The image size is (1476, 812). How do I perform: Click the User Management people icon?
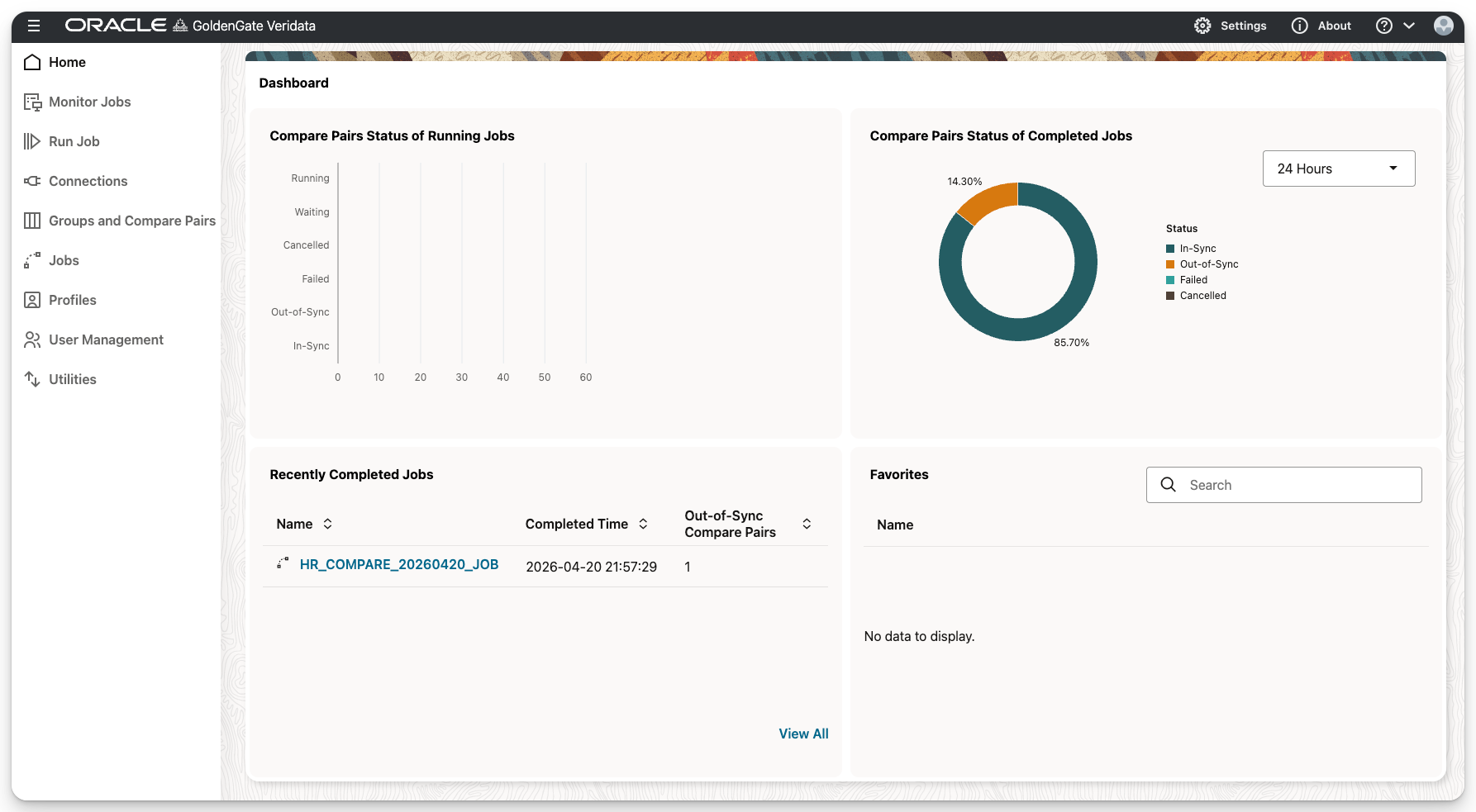pyautogui.click(x=32, y=340)
